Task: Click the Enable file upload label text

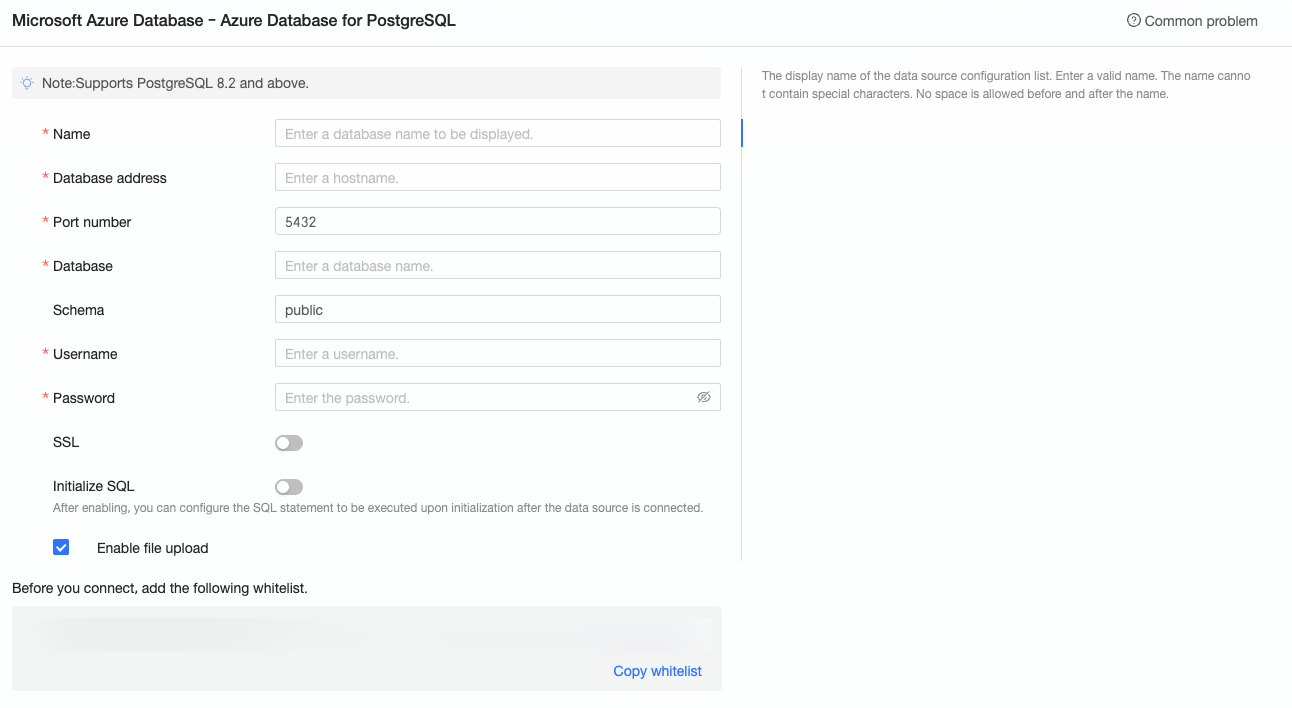Action: pyautogui.click(x=152, y=548)
